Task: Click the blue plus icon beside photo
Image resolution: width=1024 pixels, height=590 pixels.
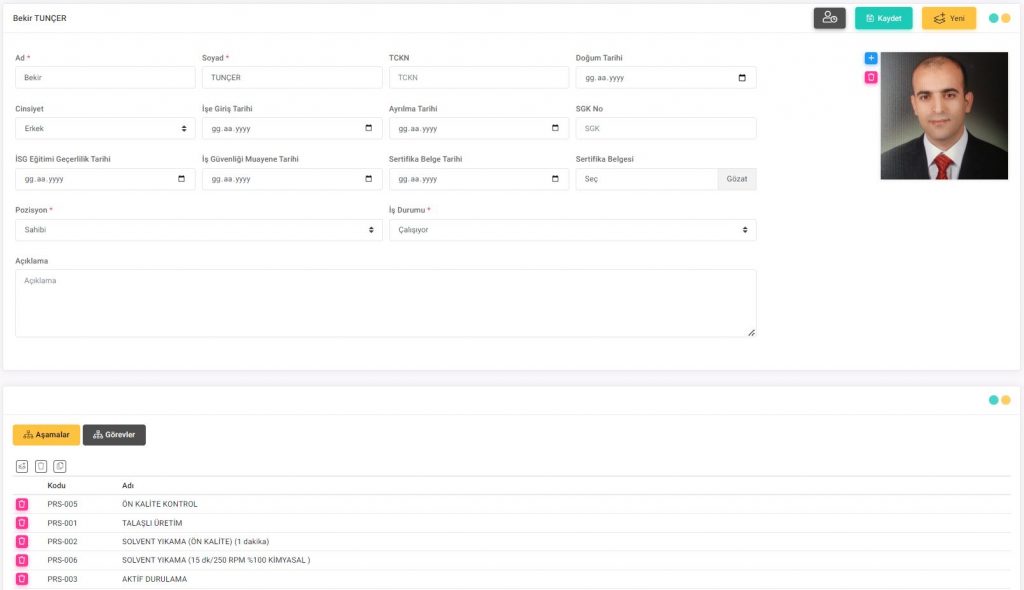Action: tap(871, 59)
